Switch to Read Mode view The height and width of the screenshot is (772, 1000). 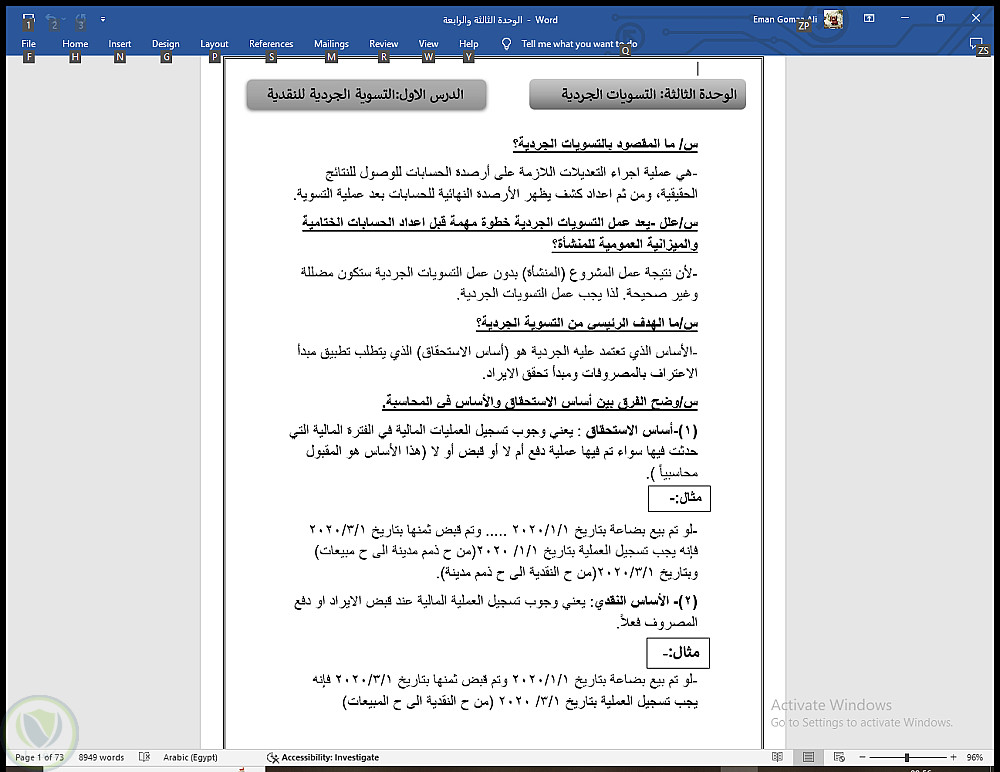pyautogui.click(x=777, y=757)
